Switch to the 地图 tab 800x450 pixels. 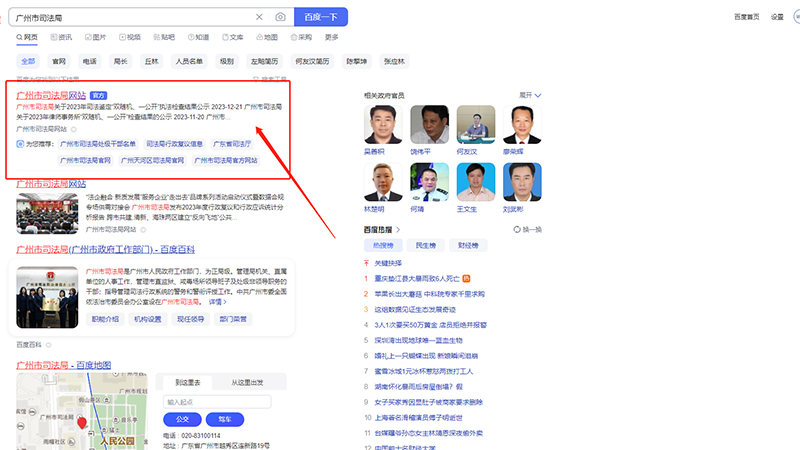267,37
